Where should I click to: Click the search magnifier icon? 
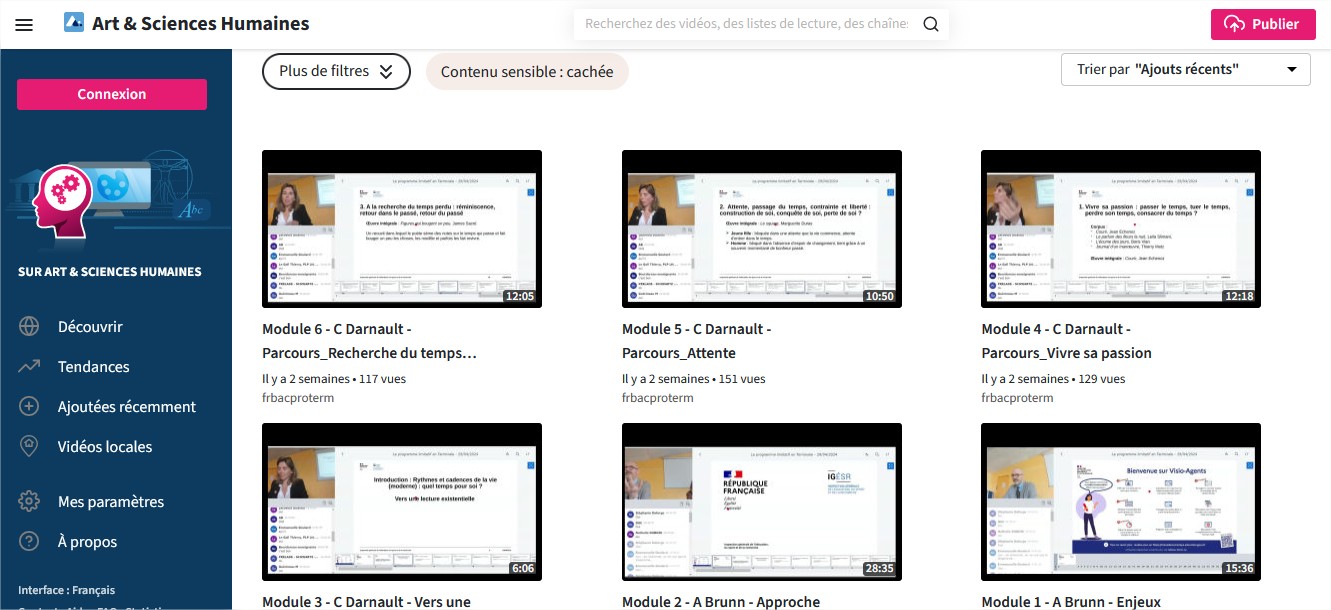(x=930, y=24)
